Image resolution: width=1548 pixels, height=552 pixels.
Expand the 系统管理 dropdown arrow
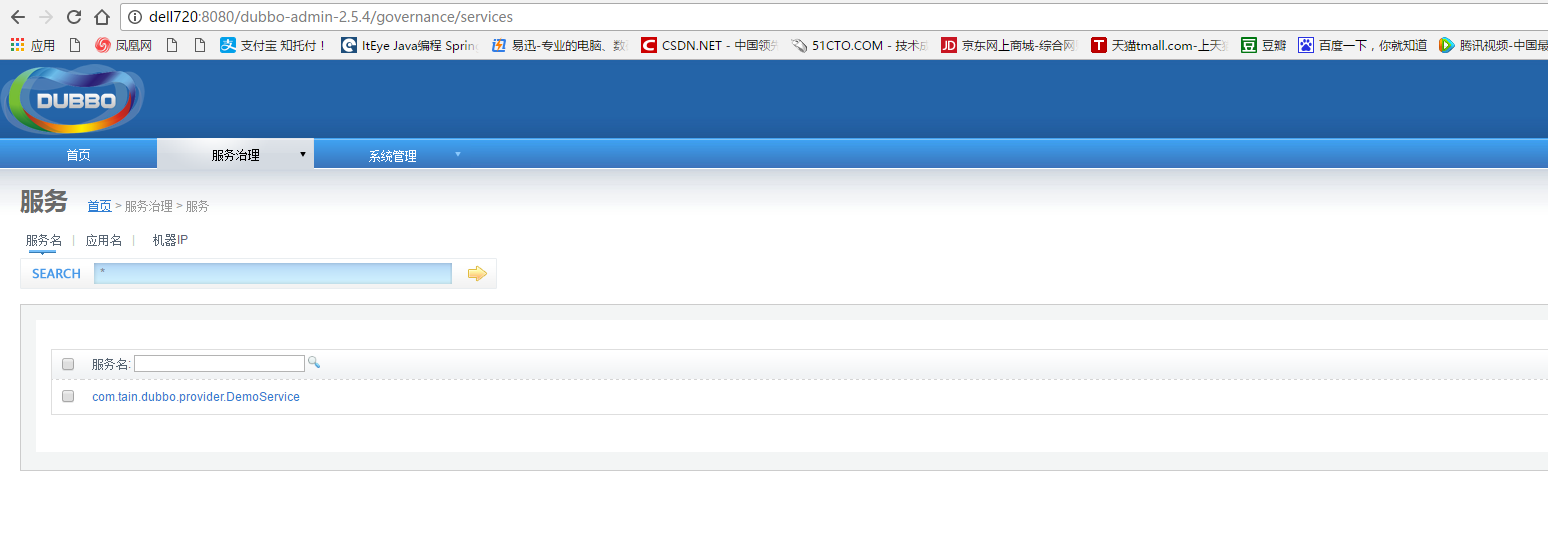(458, 154)
